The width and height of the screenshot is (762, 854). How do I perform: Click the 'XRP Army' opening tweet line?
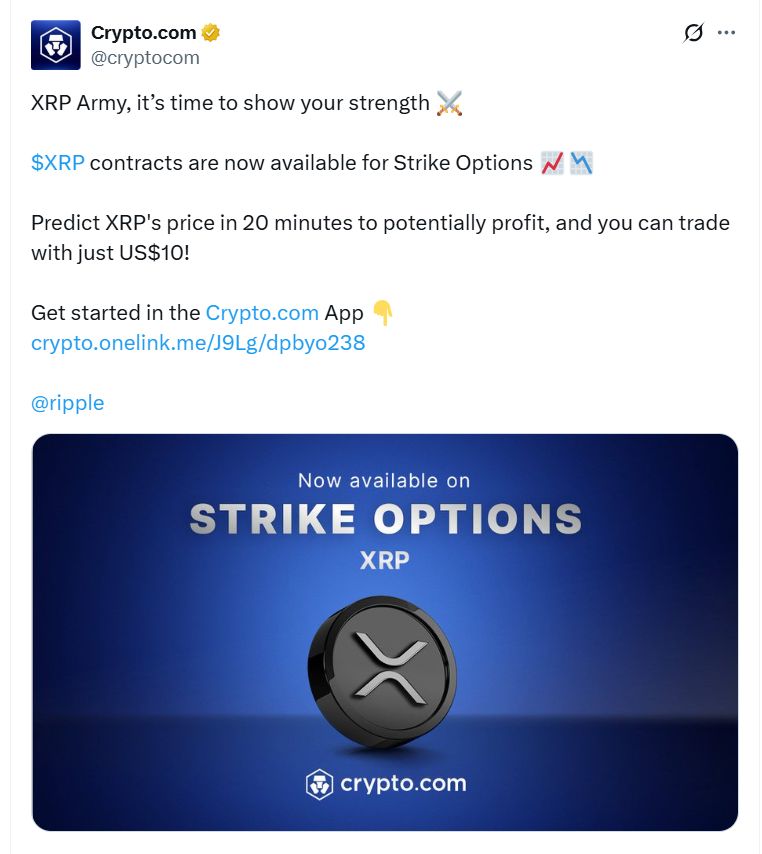point(230,103)
